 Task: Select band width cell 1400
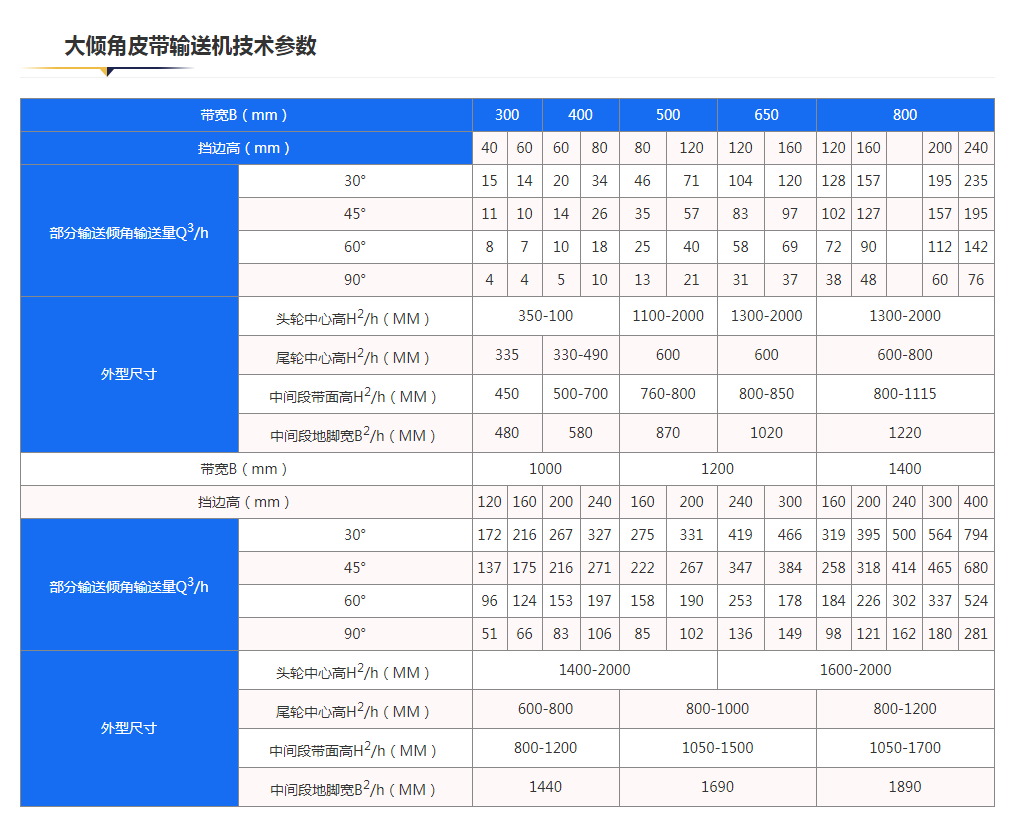pos(905,469)
